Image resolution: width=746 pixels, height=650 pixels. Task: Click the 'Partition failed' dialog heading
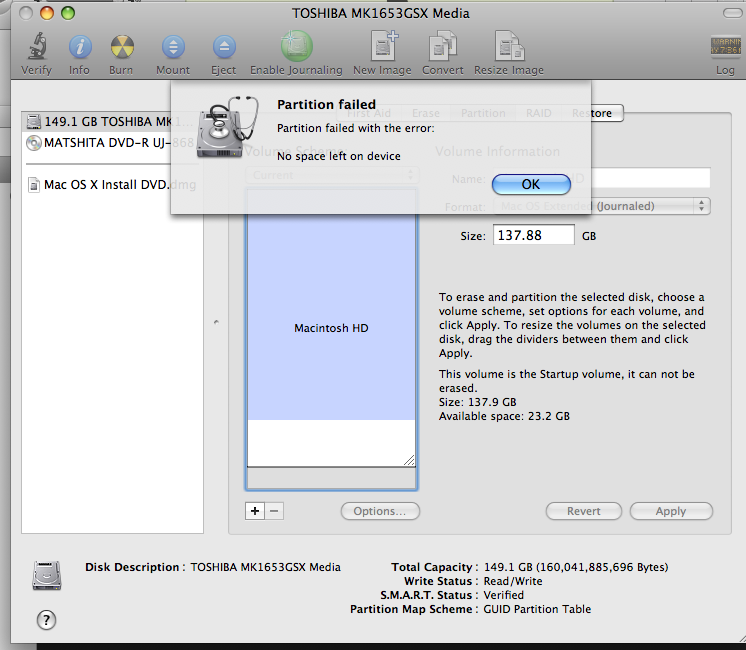point(326,104)
